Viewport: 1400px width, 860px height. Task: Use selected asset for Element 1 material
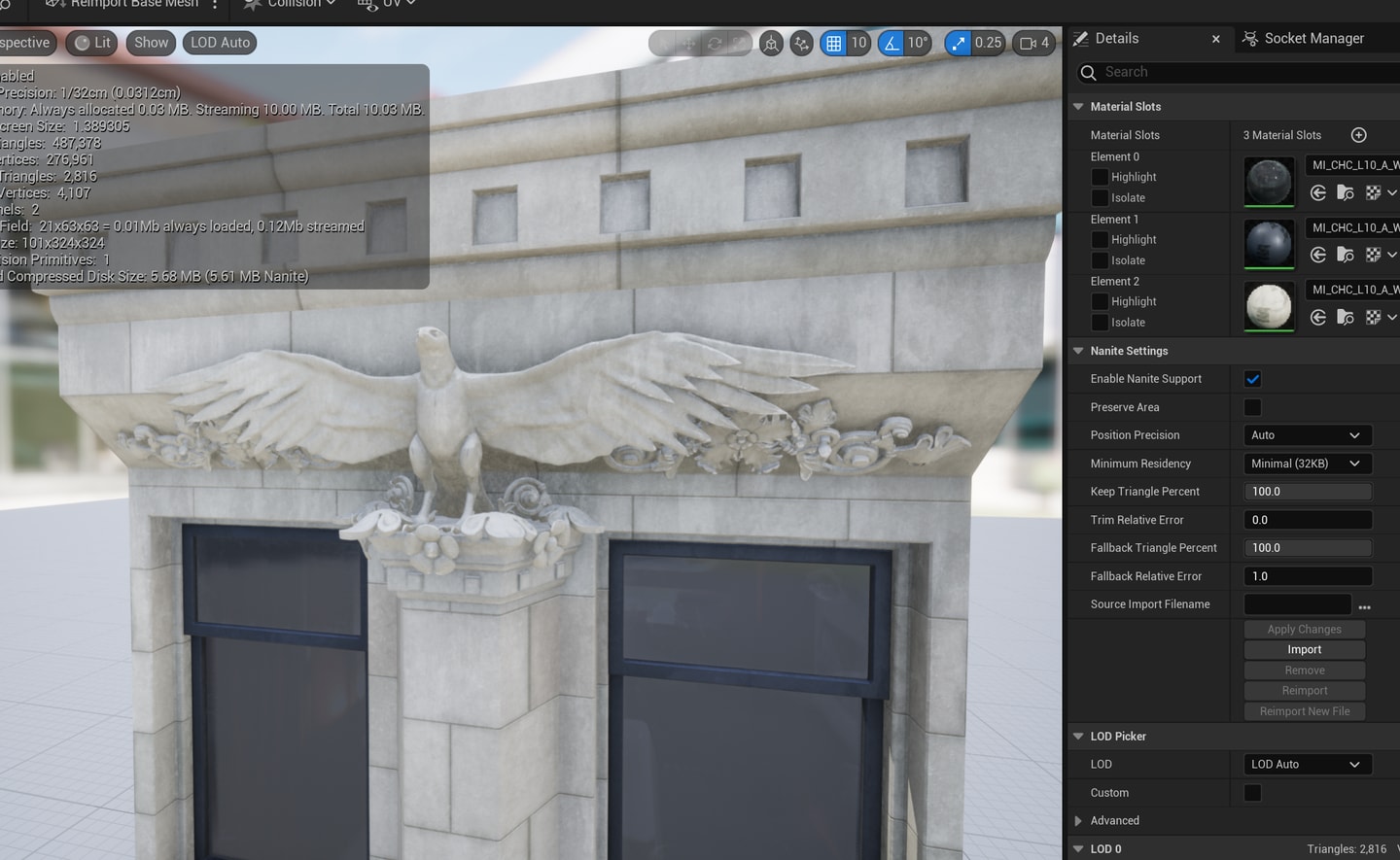[x=1318, y=255]
